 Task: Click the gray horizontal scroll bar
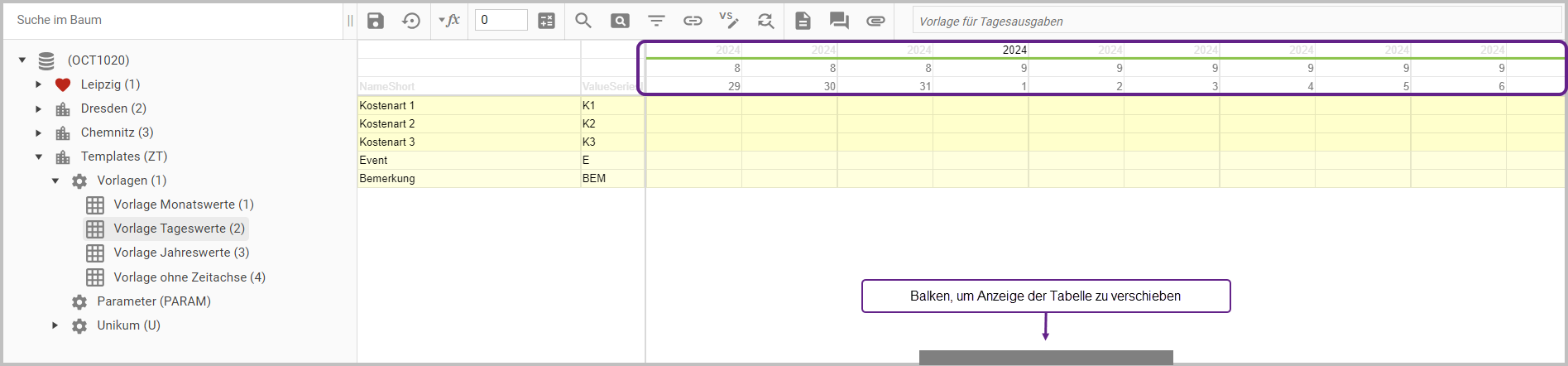1046,358
